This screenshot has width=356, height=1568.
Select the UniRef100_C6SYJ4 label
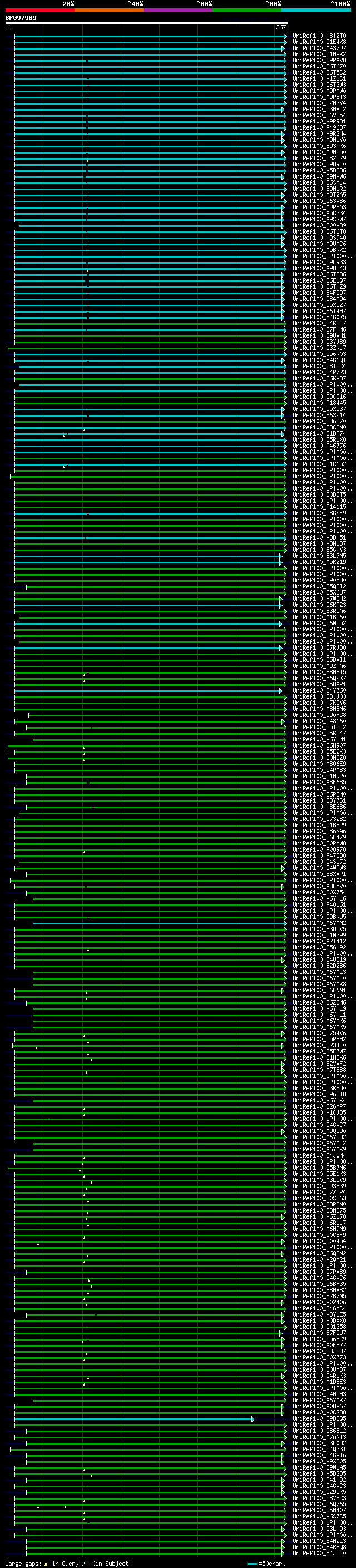point(319,182)
